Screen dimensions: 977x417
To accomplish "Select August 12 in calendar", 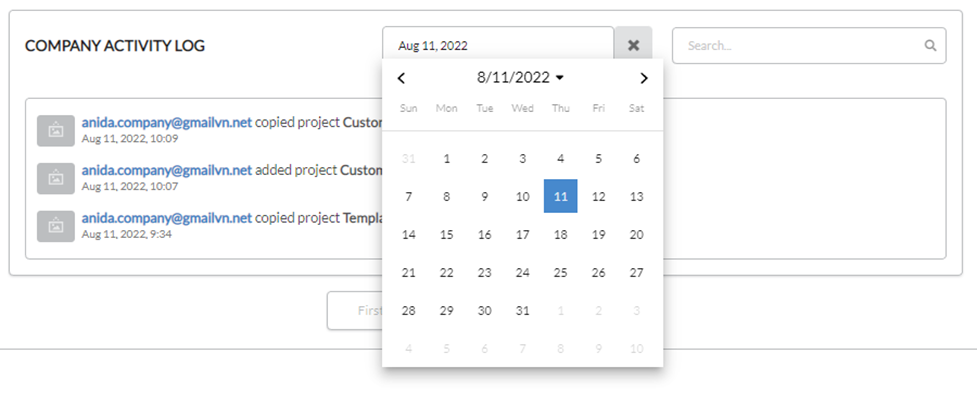I will point(598,196).
